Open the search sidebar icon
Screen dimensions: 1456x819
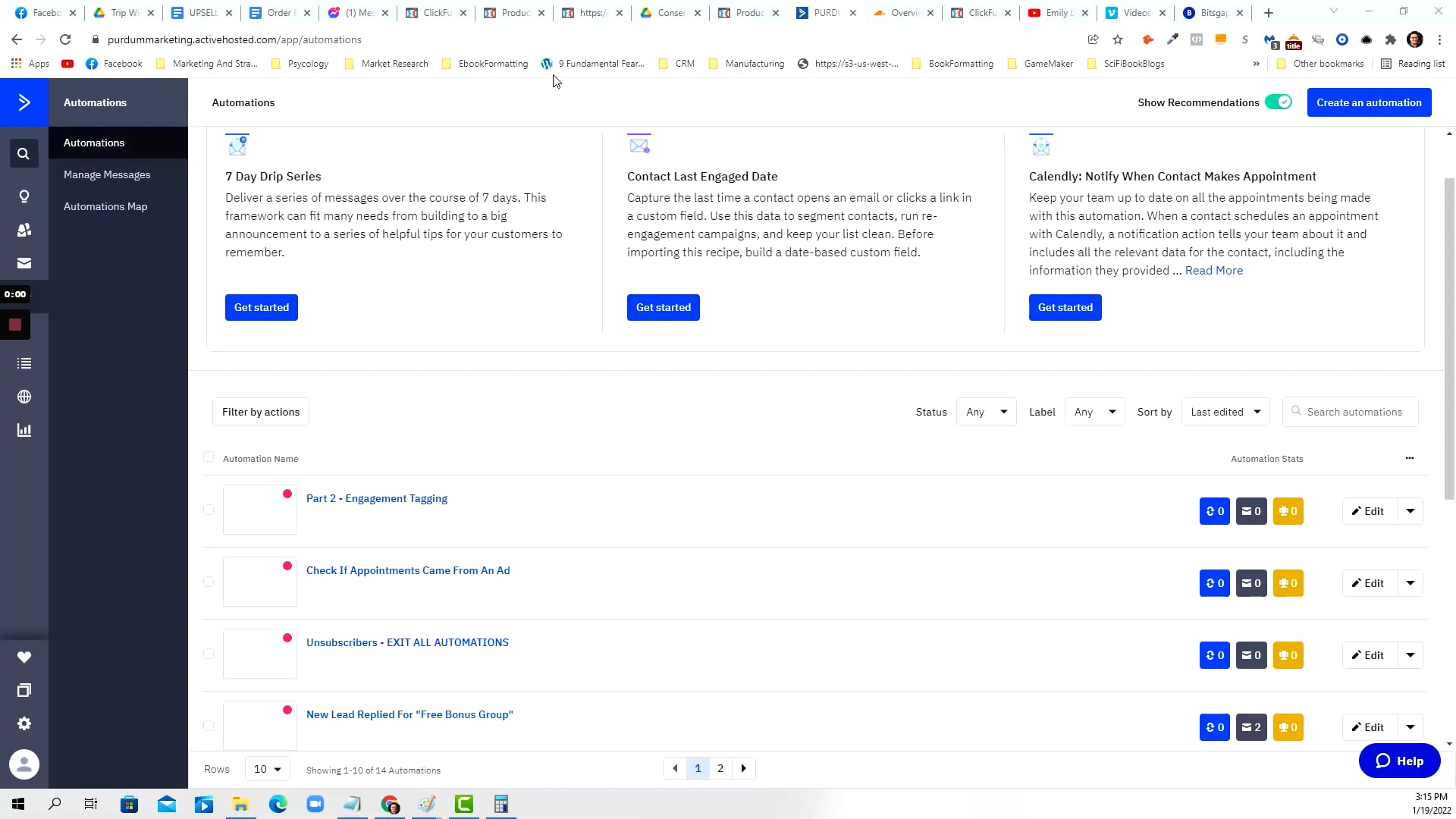pyautogui.click(x=24, y=153)
